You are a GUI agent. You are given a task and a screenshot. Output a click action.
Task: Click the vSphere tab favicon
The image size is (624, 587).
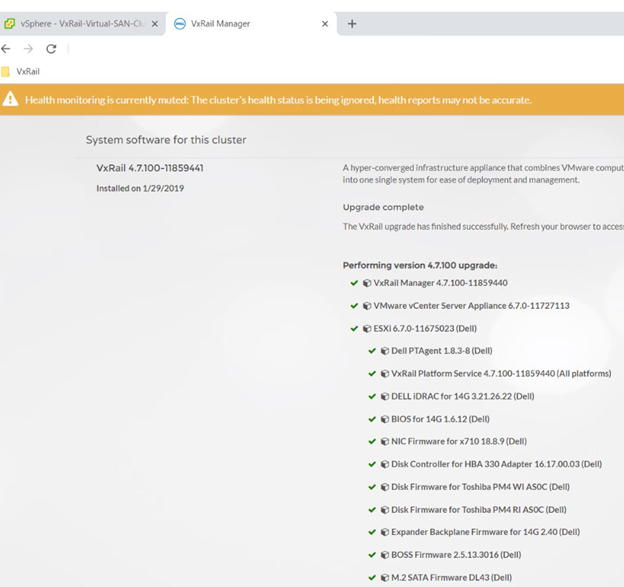tap(9, 24)
